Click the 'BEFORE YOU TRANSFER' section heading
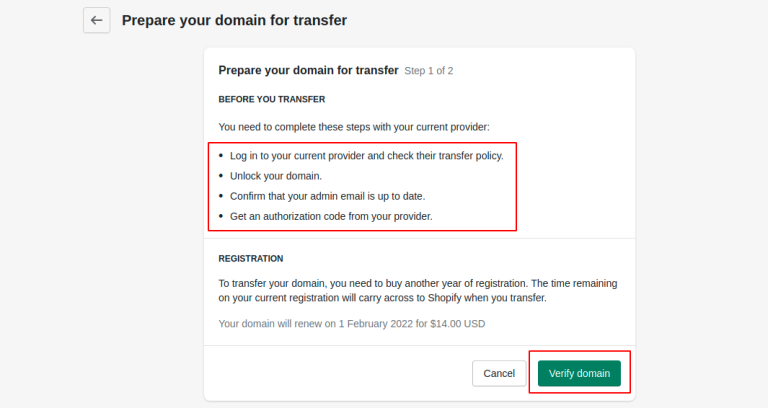This screenshot has height=408, width=768. pyautogui.click(x=272, y=99)
